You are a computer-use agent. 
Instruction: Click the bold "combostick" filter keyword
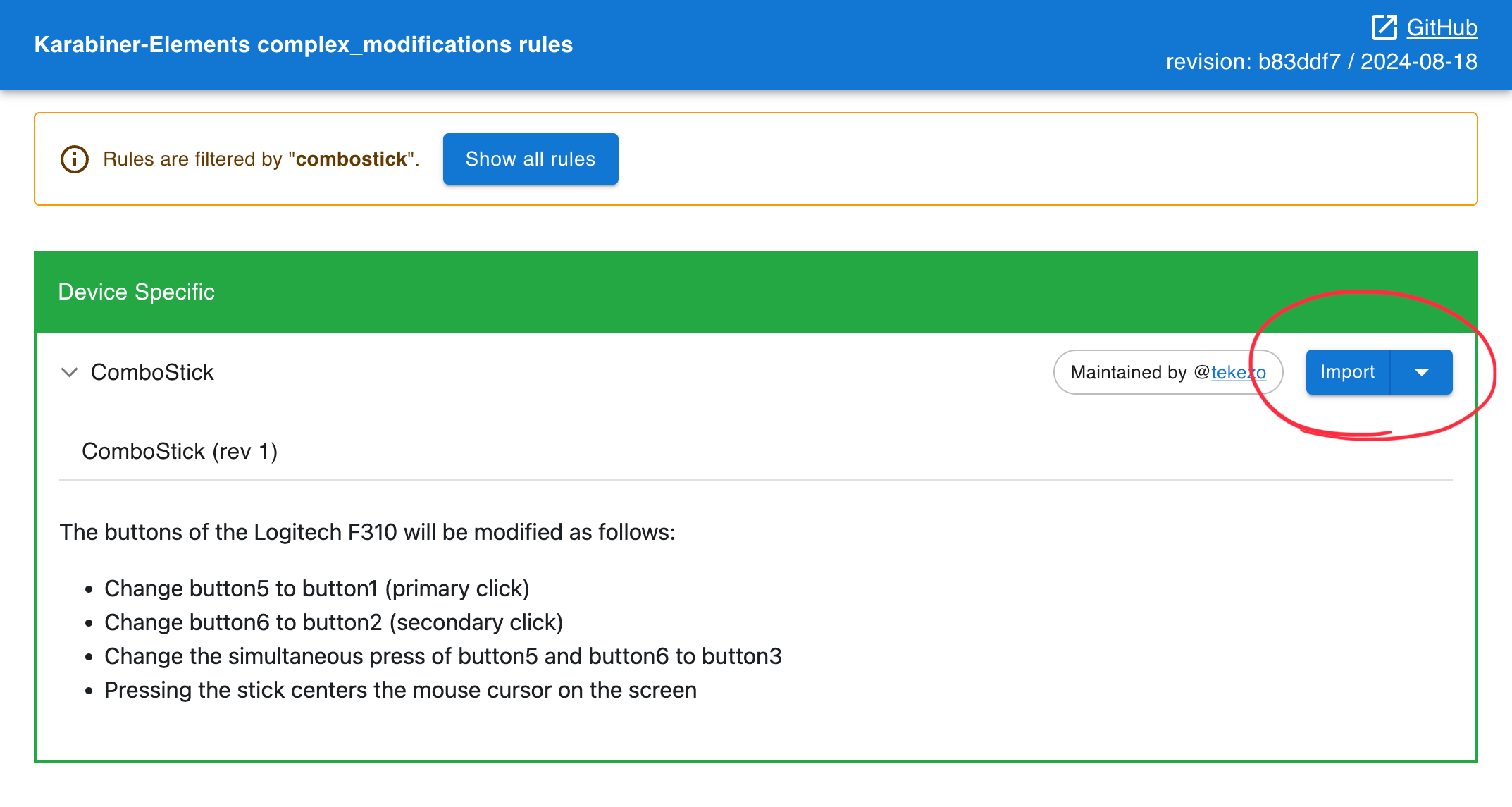click(x=352, y=159)
